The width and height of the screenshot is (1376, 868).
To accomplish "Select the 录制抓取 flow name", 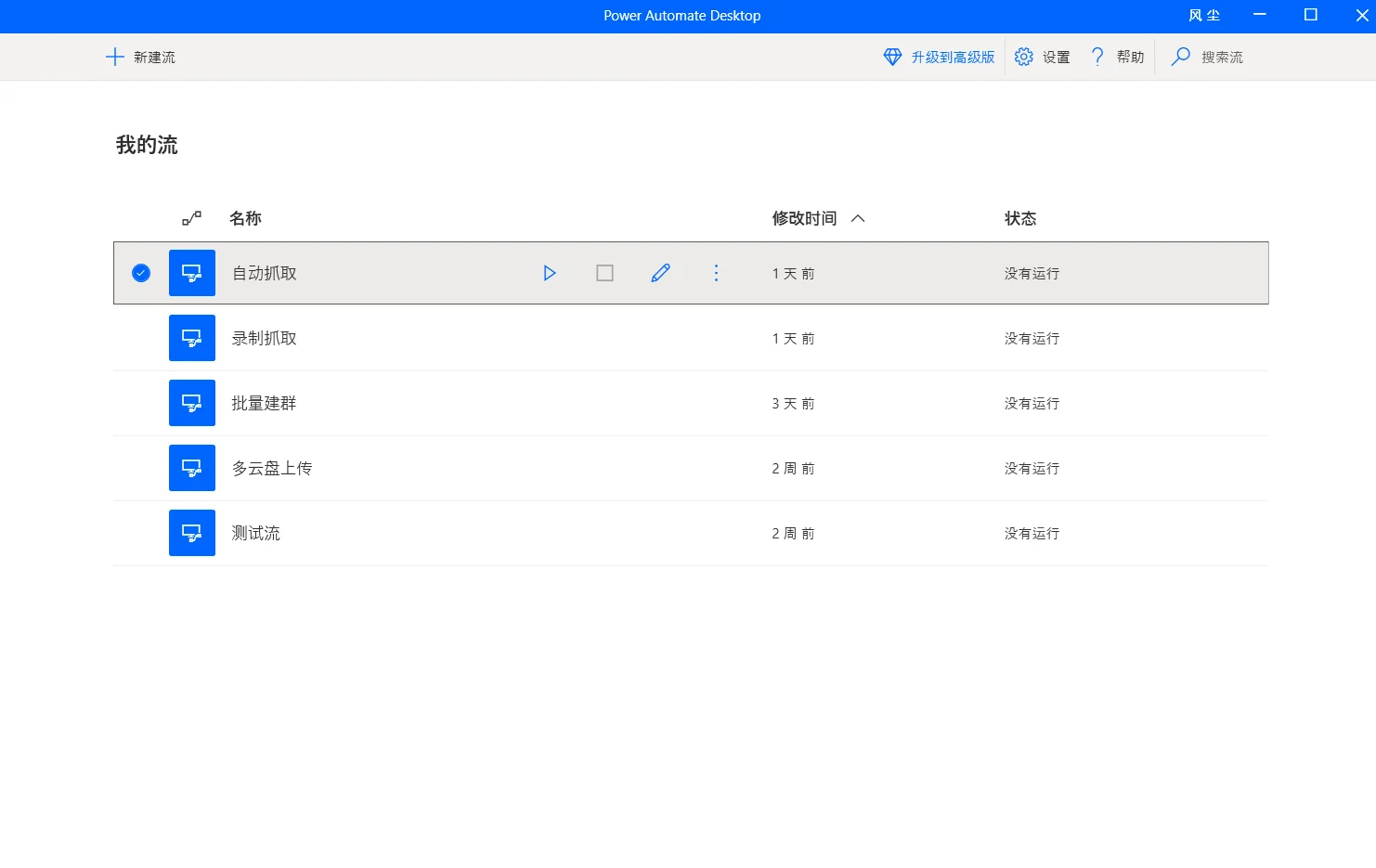I will pos(265,338).
